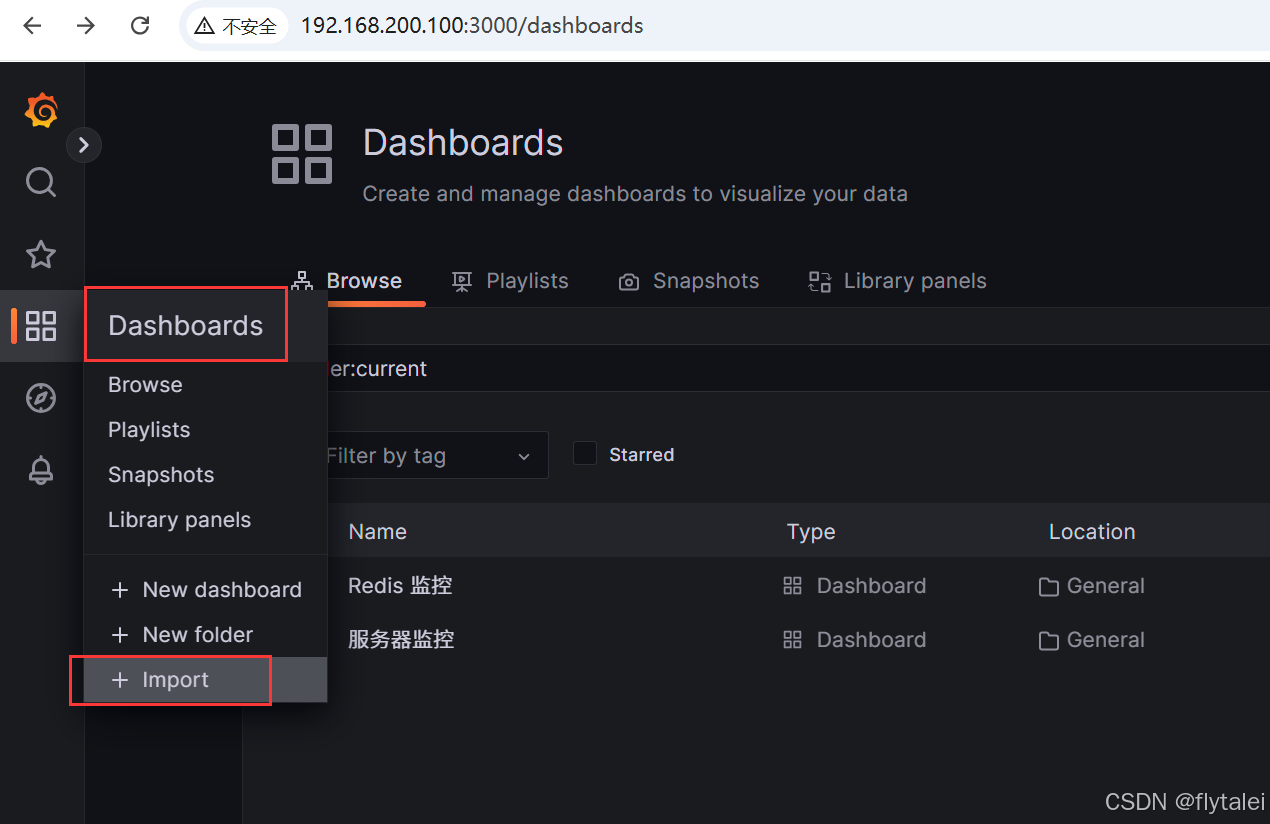Image resolution: width=1270 pixels, height=824 pixels.
Task: Click in the dashboard search field
Action: click(798, 368)
